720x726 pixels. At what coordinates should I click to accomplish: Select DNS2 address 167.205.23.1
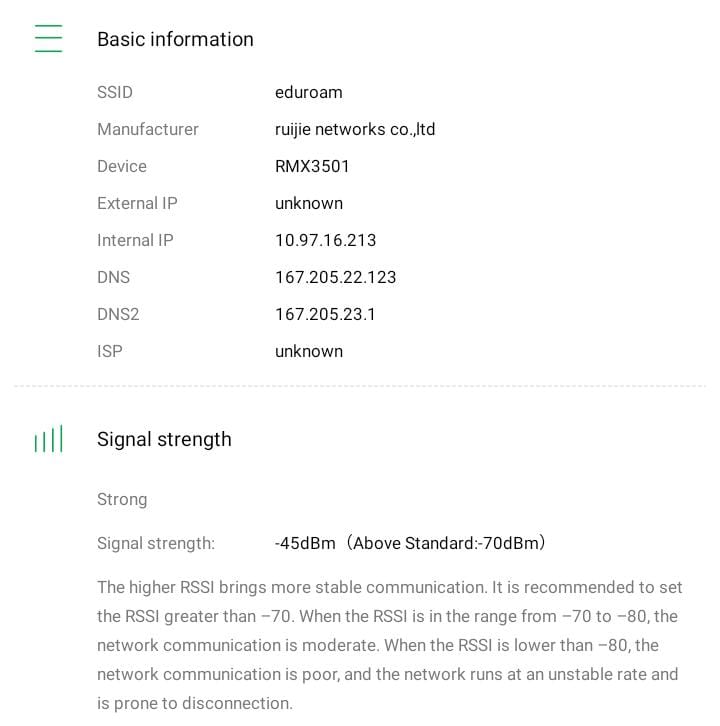(x=325, y=314)
